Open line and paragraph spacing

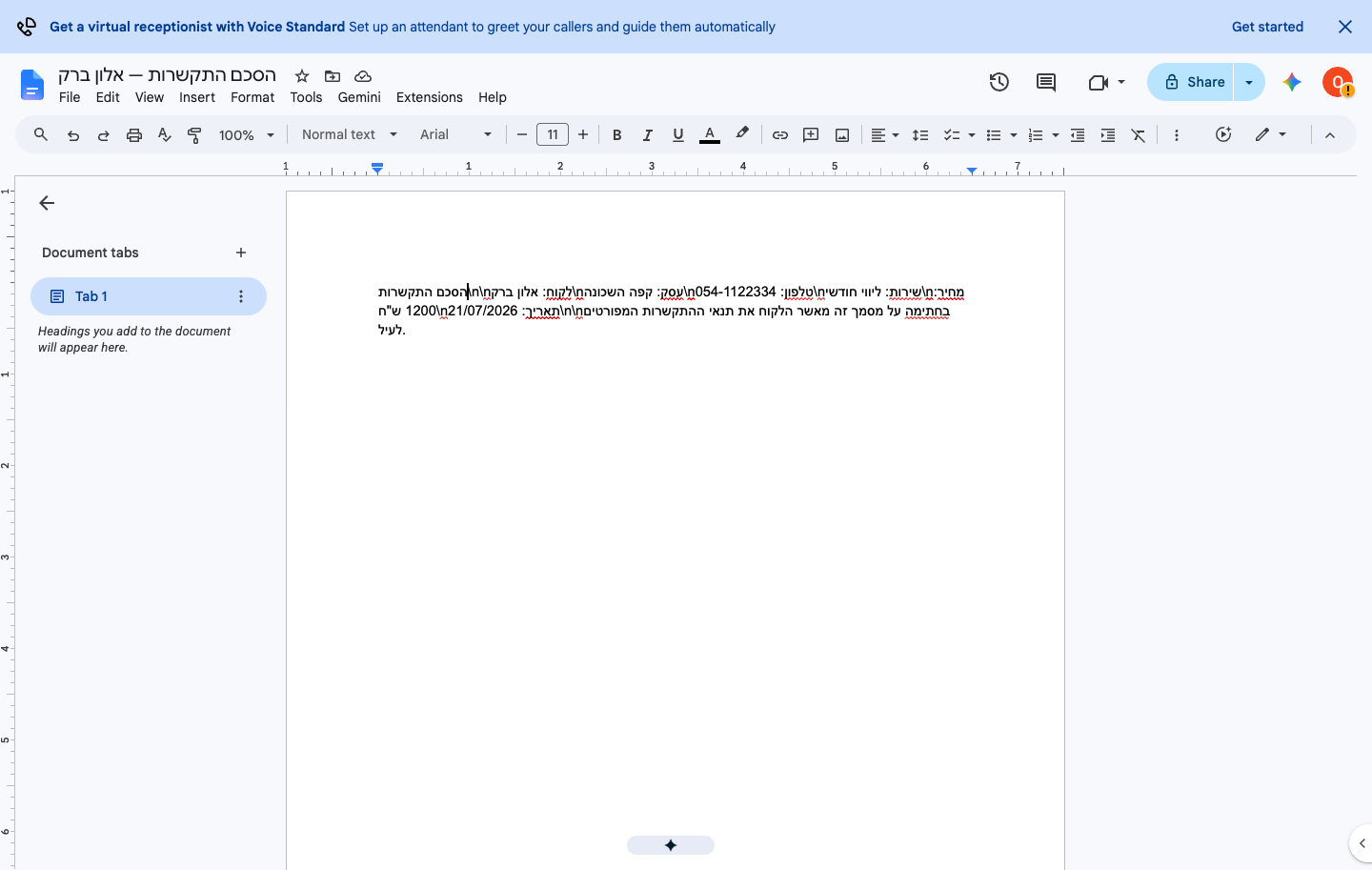920,135
